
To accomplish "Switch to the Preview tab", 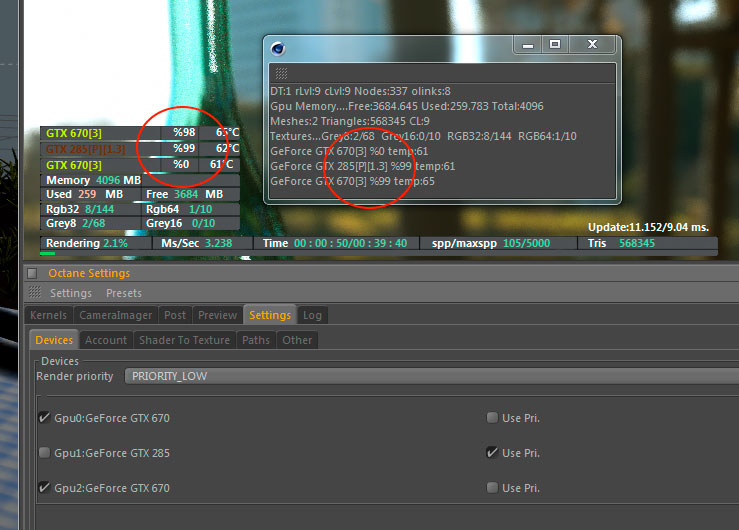I will [x=217, y=315].
